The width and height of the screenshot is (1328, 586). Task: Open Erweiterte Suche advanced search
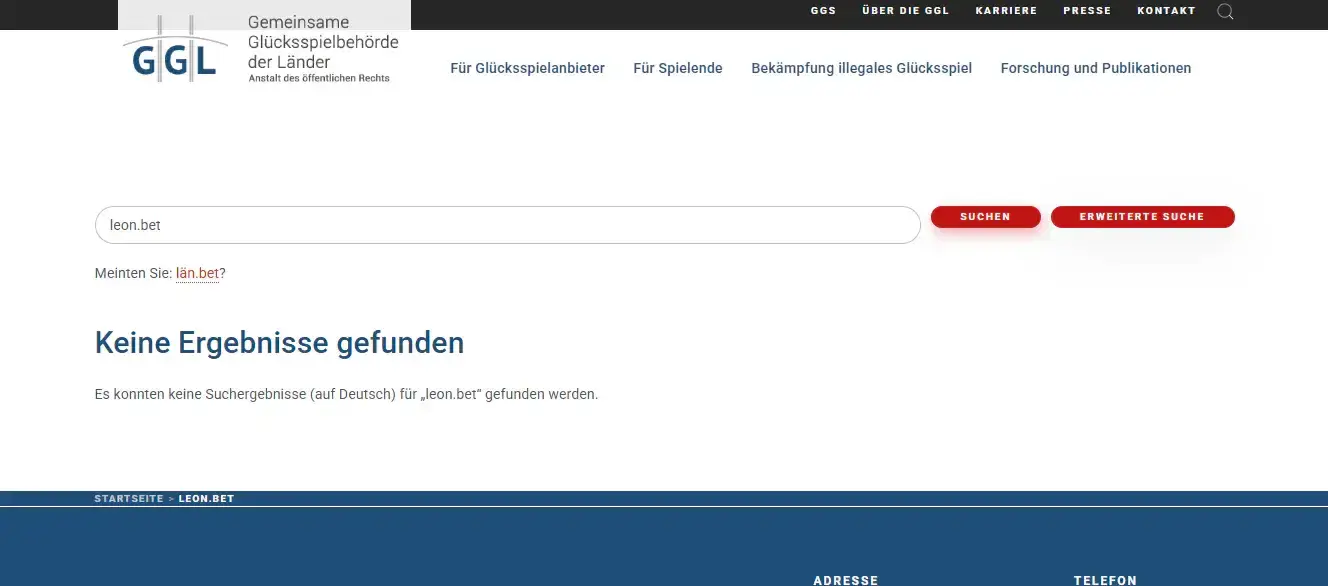(1142, 217)
